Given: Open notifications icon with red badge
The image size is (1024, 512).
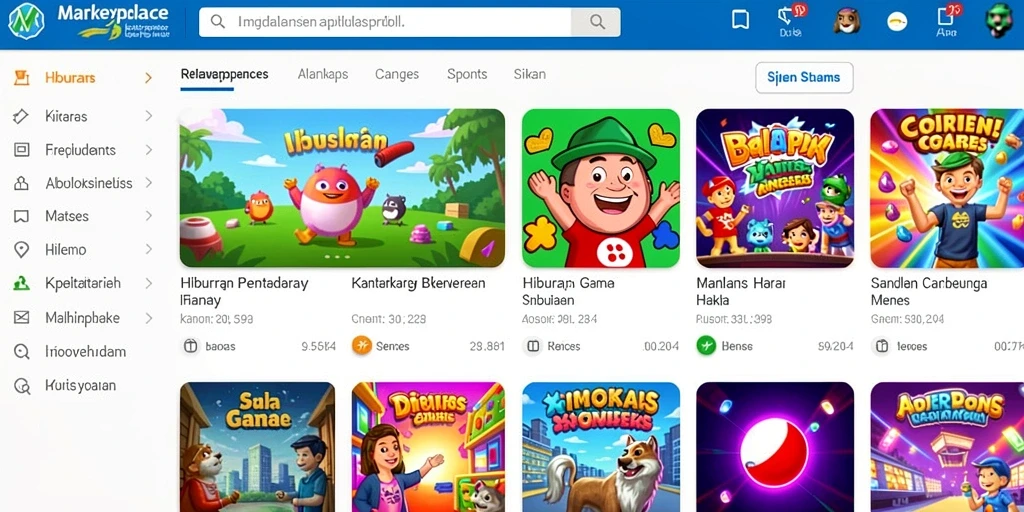Looking at the screenshot, I should point(787,16).
